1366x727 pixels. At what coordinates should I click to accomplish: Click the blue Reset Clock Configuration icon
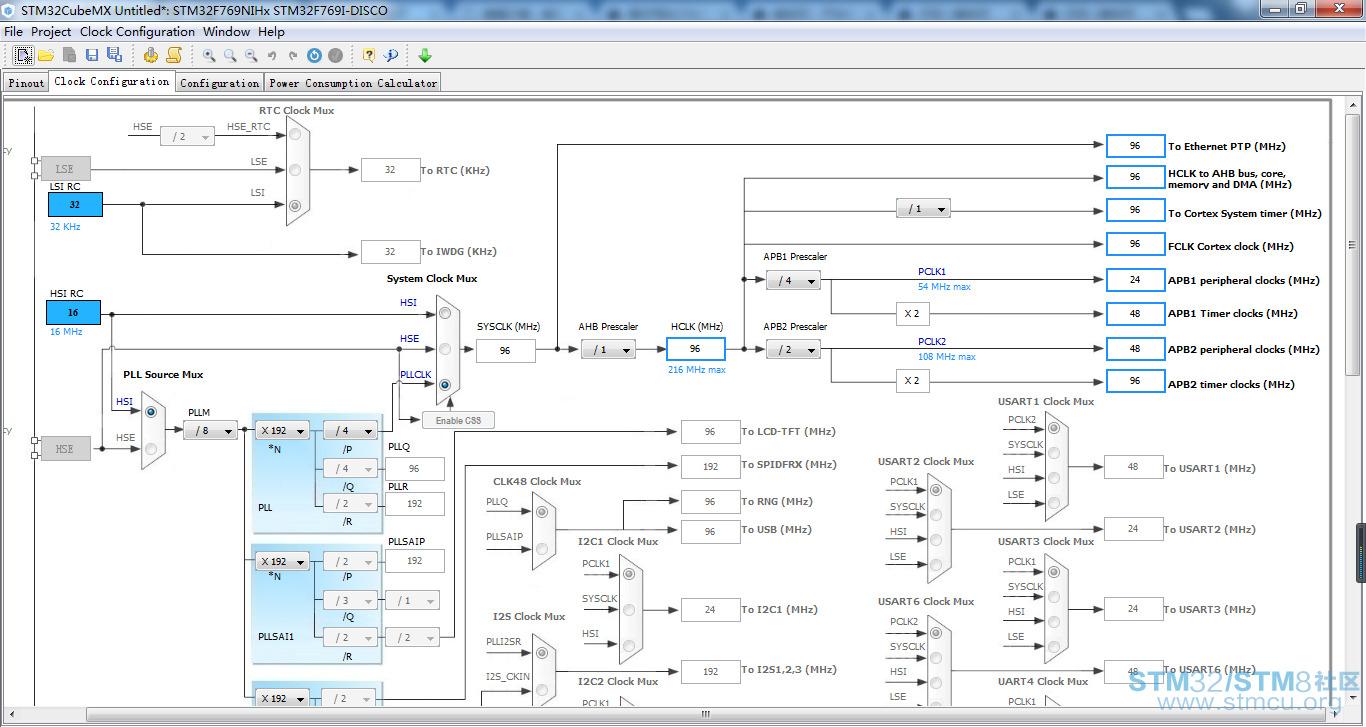(x=314, y=56)
